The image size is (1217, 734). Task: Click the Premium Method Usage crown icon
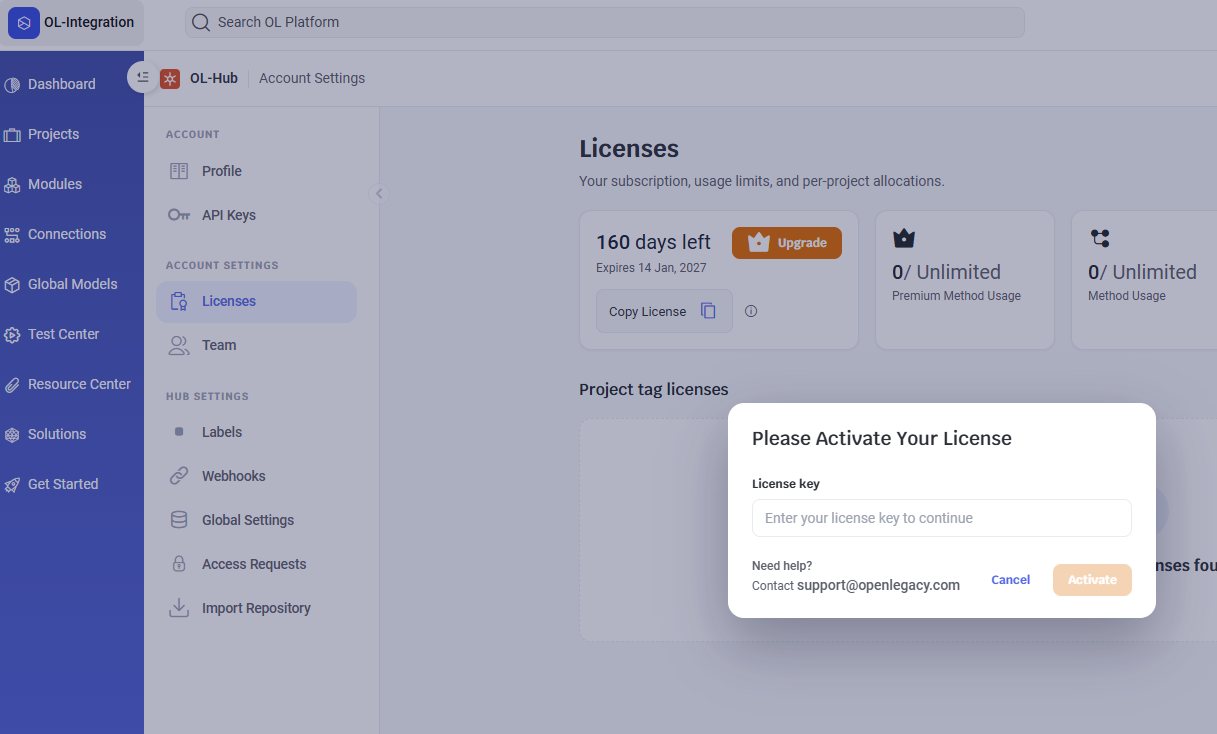point(904,238)
